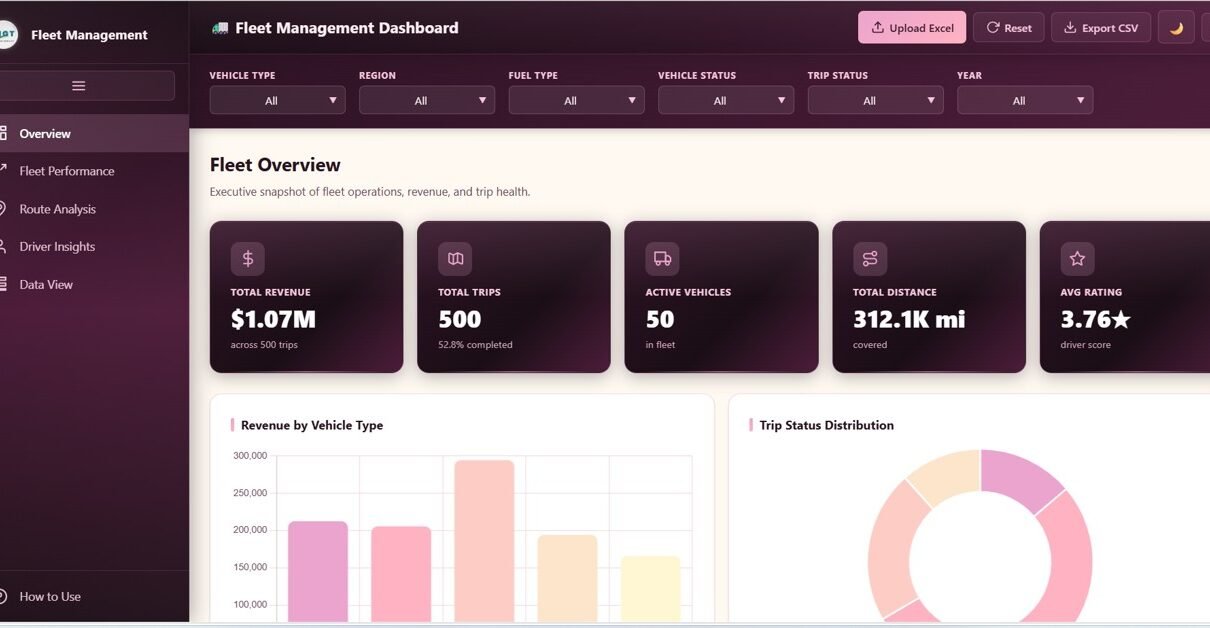Click the star icon on Avg Rating card

(x=1077, y=259)
